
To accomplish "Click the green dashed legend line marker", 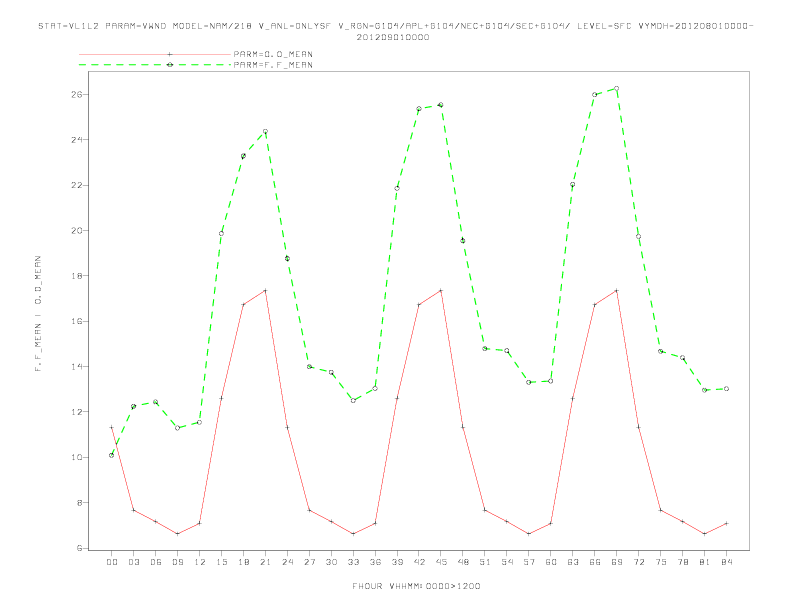I will 170,65.
